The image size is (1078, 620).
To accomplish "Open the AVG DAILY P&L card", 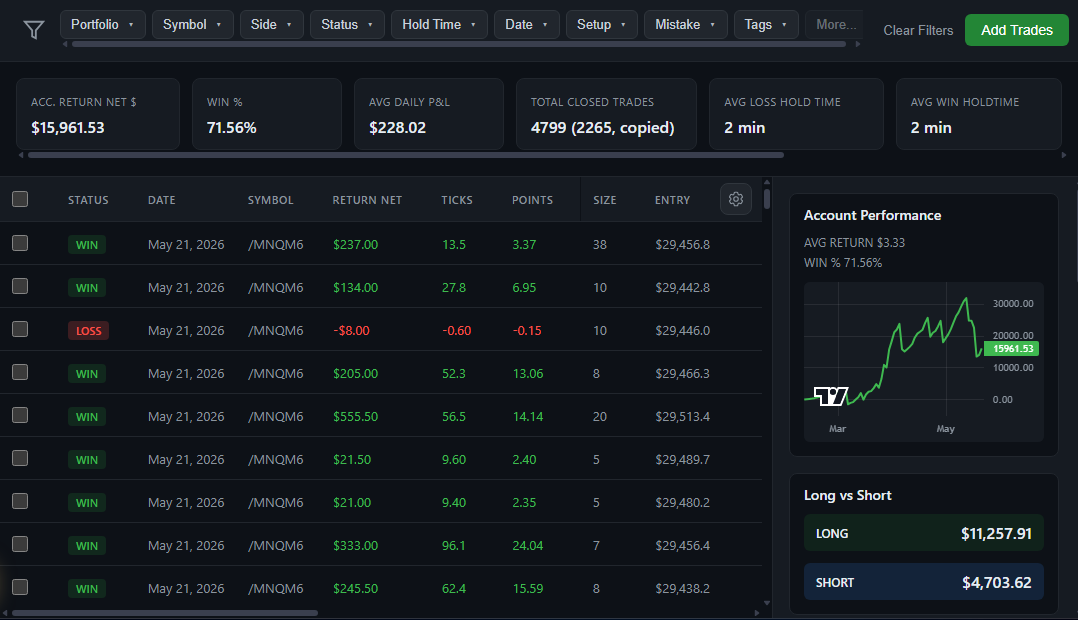I will 429,114.
